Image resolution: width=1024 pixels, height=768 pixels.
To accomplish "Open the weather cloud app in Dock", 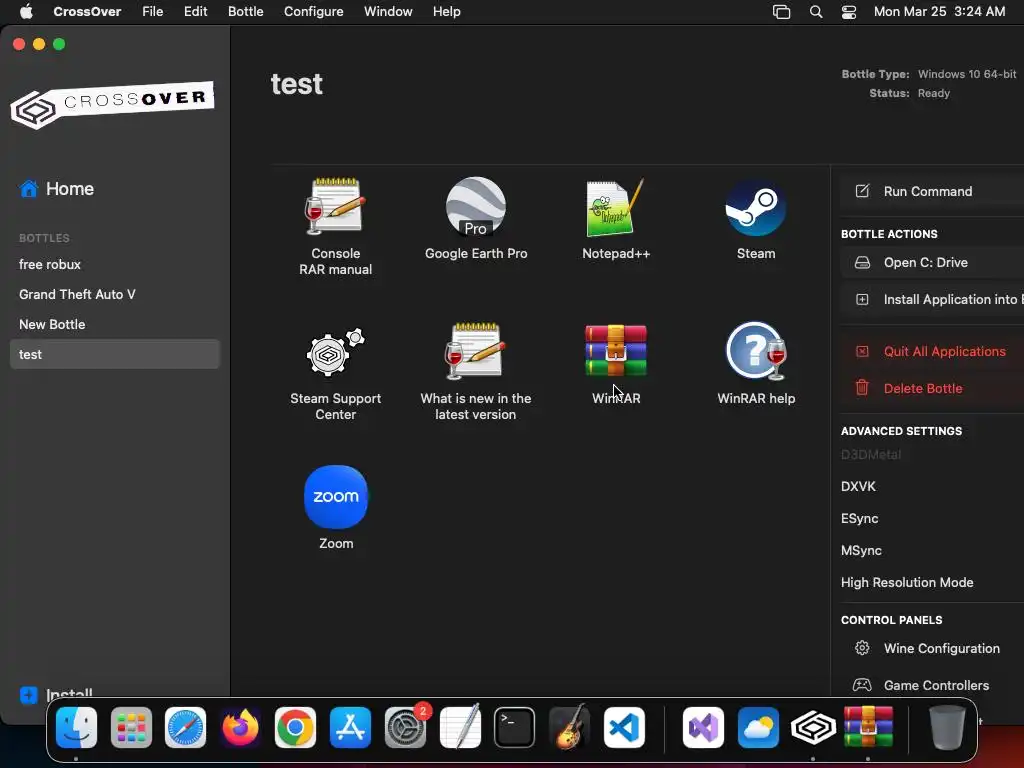I will (x=758, y=728).
